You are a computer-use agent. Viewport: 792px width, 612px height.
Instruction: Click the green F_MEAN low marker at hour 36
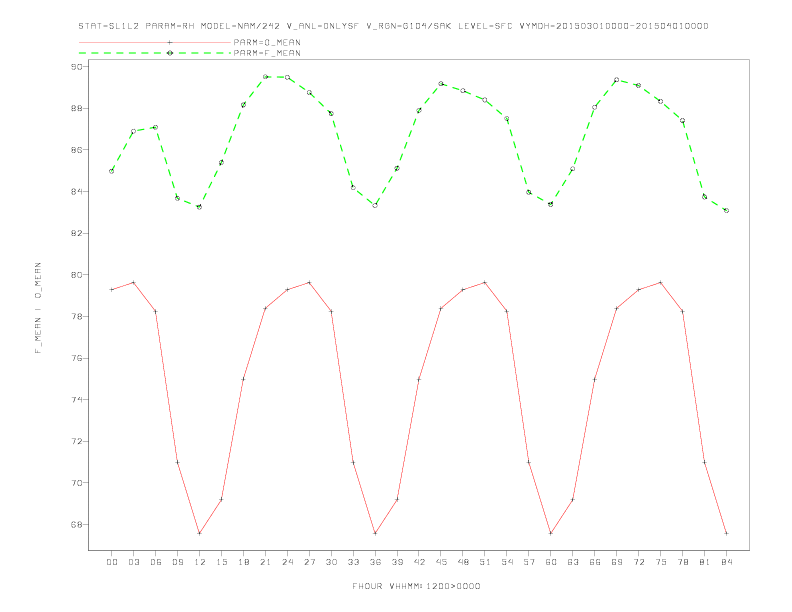pos(375,206)
